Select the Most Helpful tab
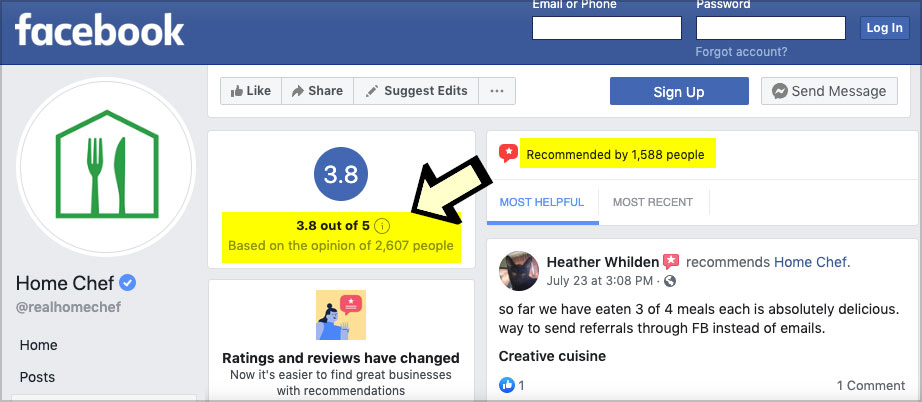The width and height of the screenshot is (922, 402). click(542, 202)
